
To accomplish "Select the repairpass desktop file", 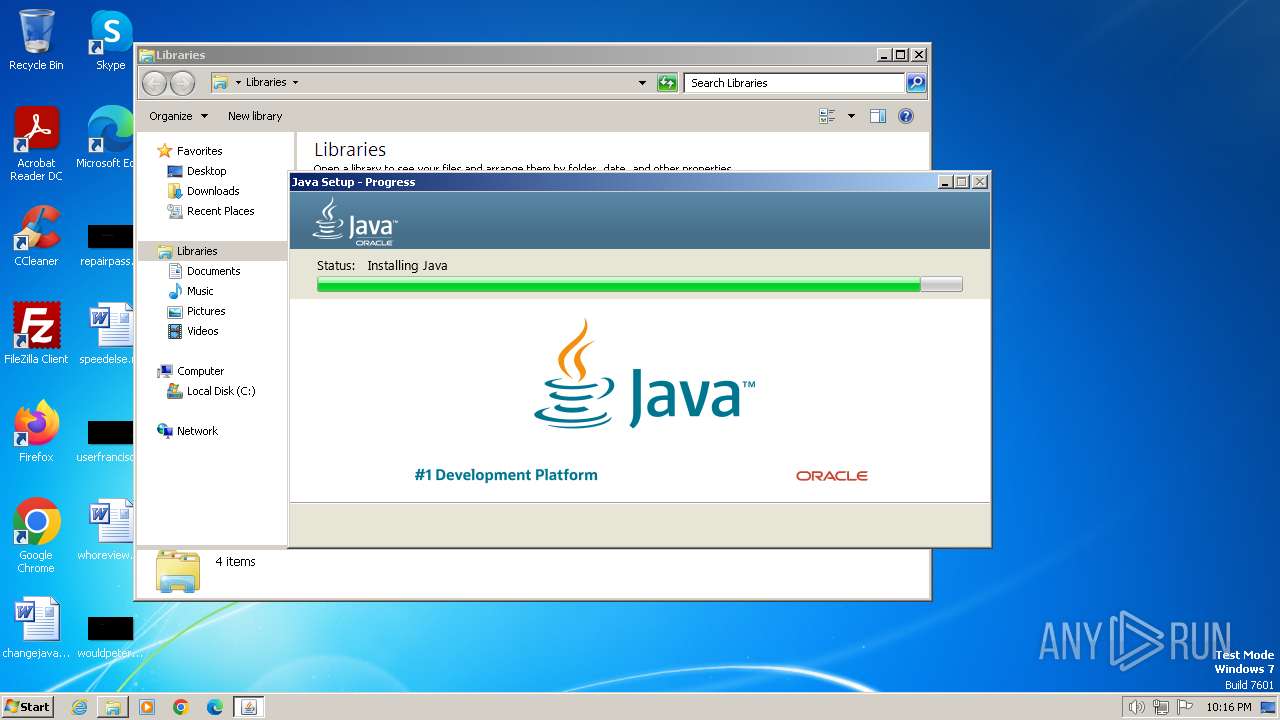I will pos(110,246).
